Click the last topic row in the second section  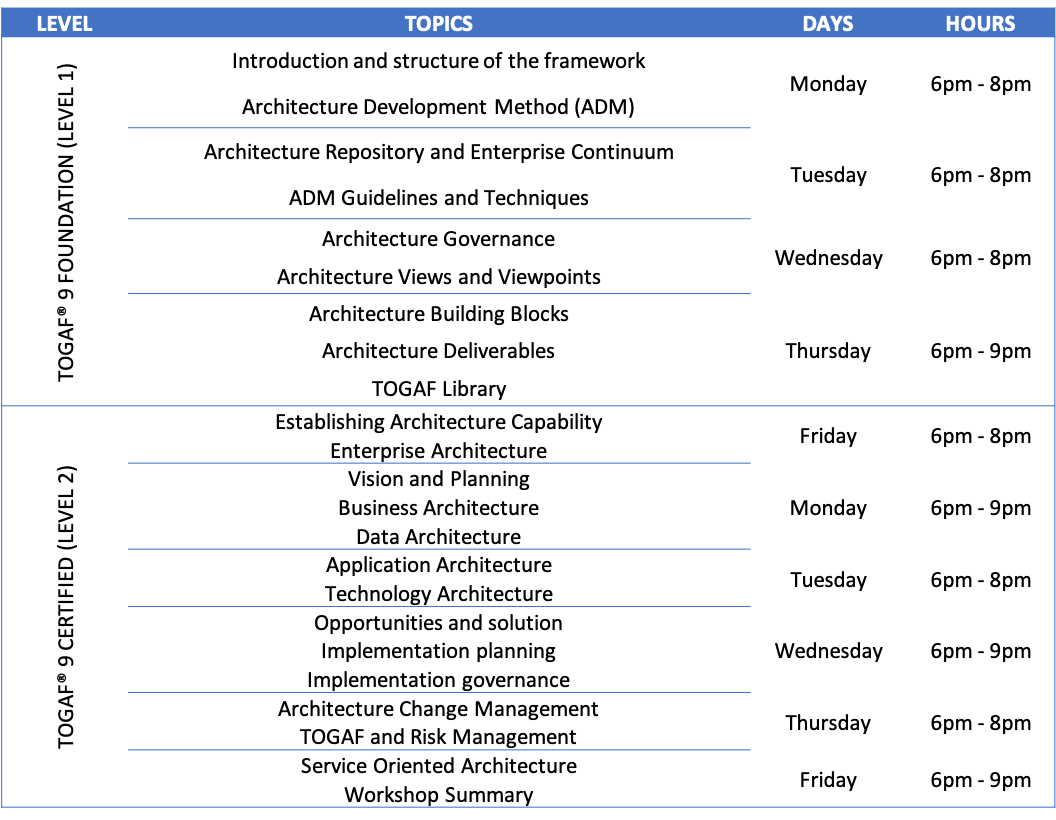[x=439, y=778]
